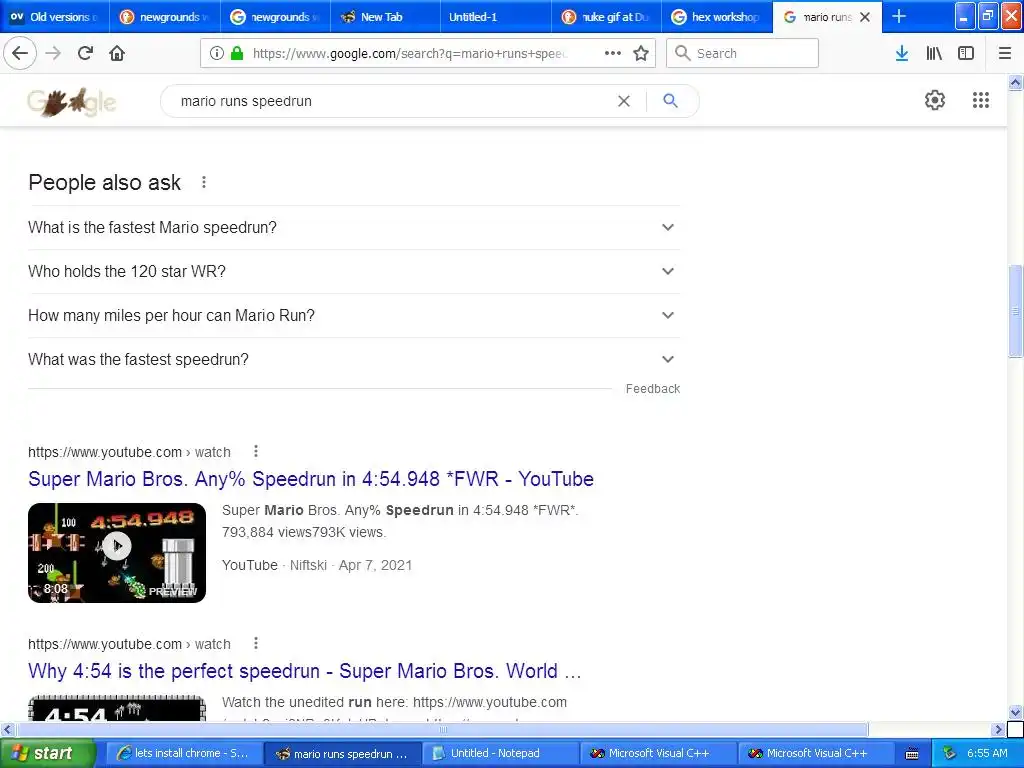Switch to the New Tab tab
The width and height of the screenshot is (1024, 768).
coord(385,17)
